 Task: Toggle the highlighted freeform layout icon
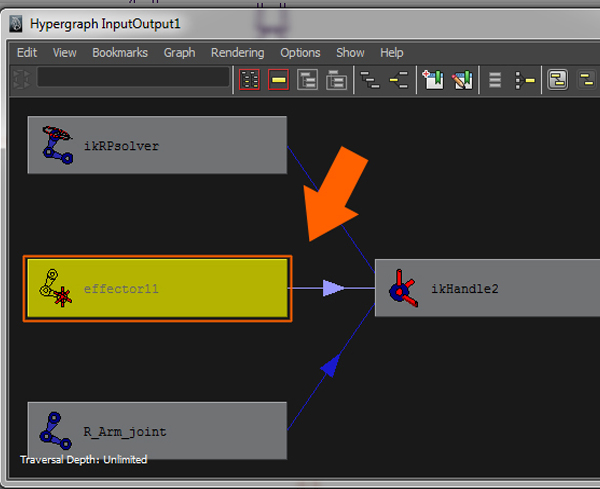558,80
